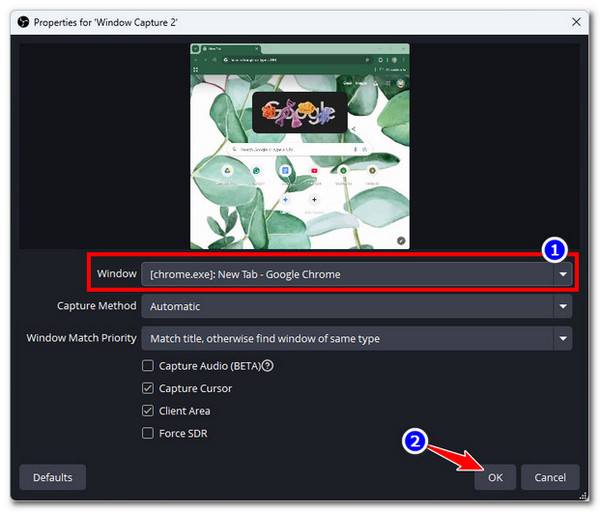The height and width of the screenshot is (512, 600).
Task: Click the OBS logo in title bar
Action: click(x=23, y=22)
